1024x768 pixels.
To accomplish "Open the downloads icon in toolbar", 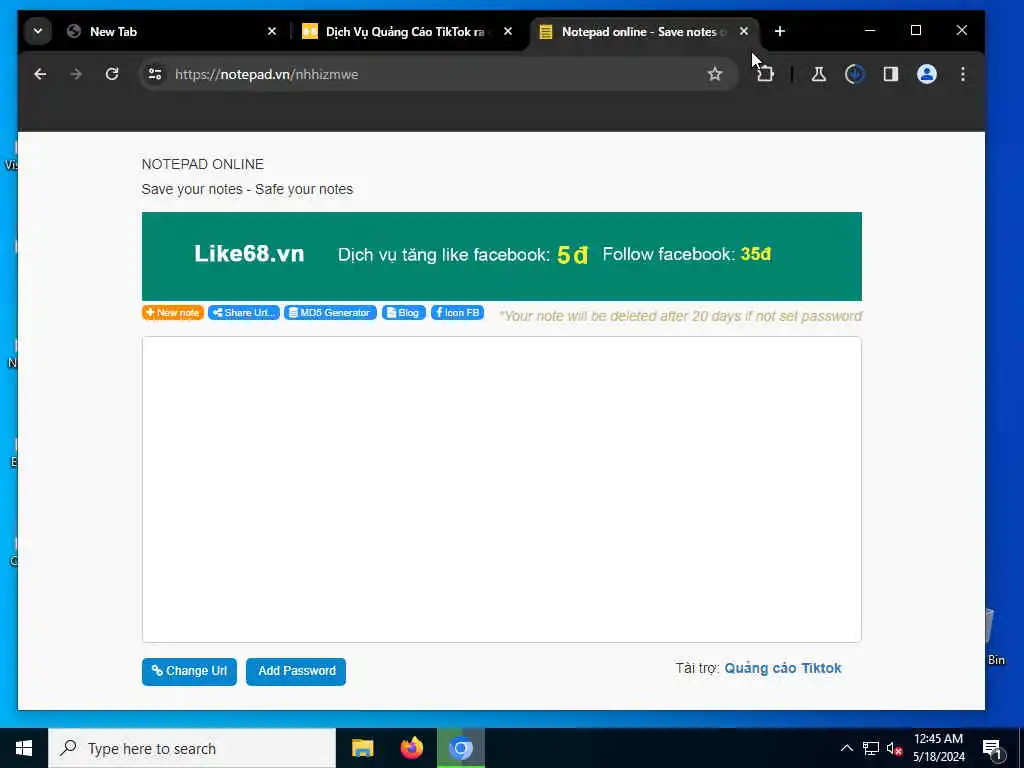I will coord(855,74).
